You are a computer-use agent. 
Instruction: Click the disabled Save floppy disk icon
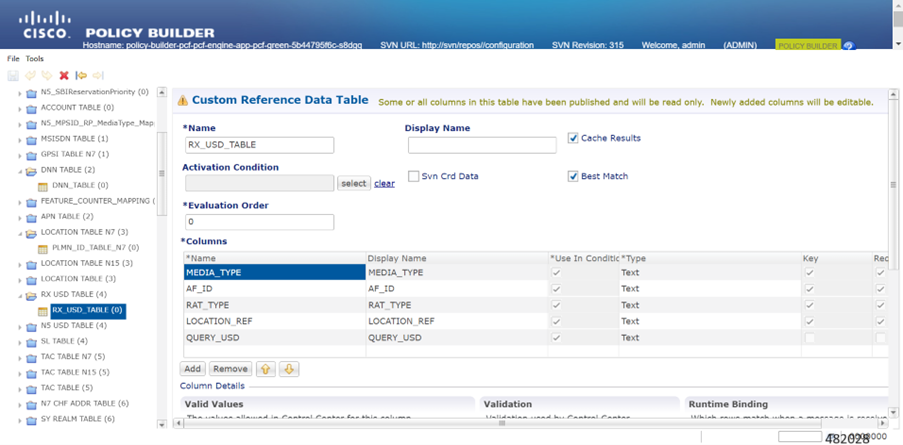pyautogui.click(x=13, y=75)
